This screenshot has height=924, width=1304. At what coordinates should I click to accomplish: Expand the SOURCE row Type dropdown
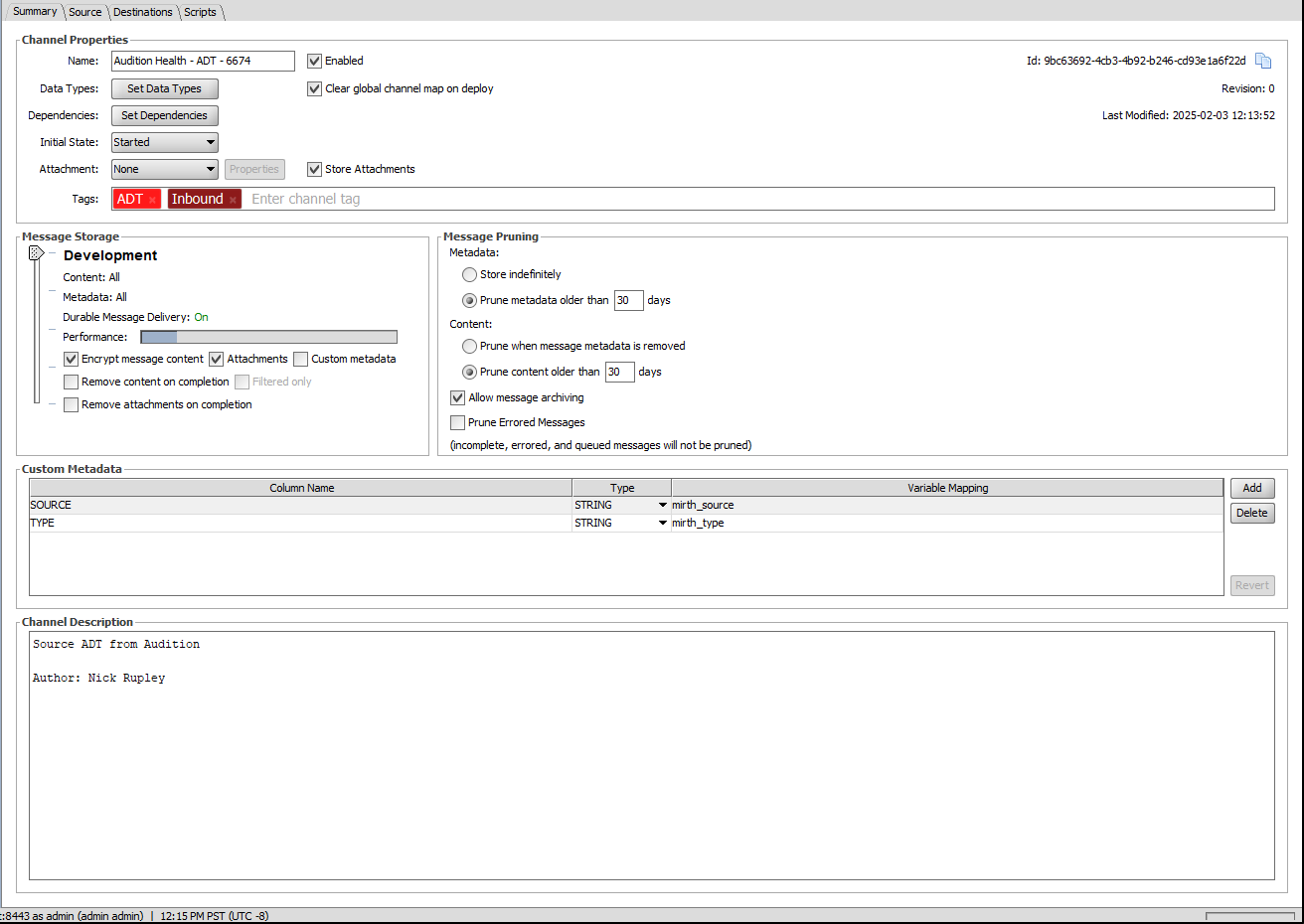point(663,505)
